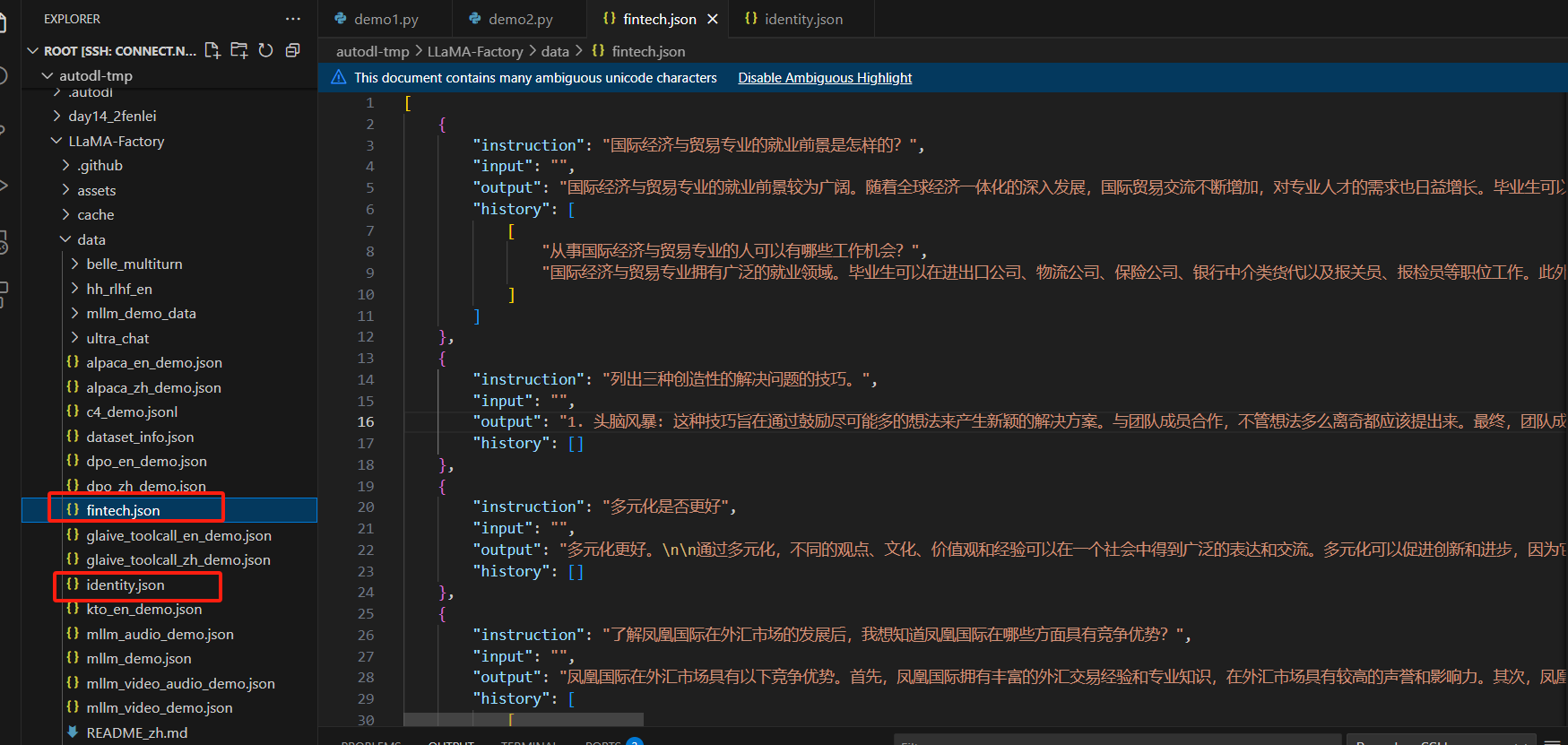This screenshot has width=1568, height=745.
Task: Click the New File icon in Explorer
Action: (x=212, y=50)
